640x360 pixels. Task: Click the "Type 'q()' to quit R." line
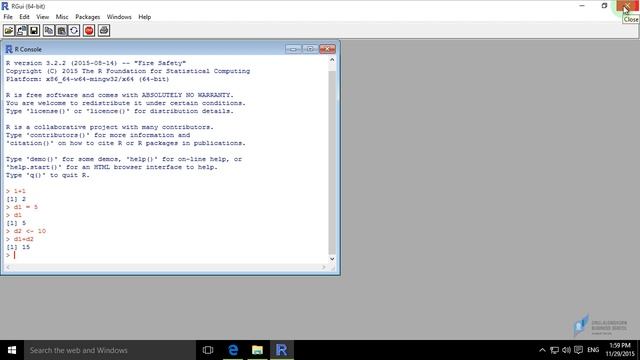47,175
